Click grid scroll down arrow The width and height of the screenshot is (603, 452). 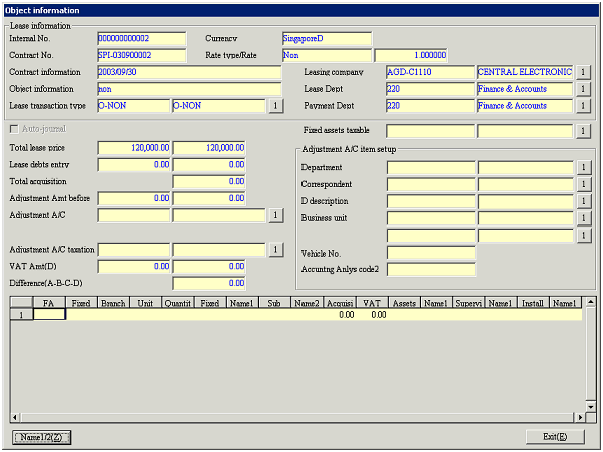590,406
